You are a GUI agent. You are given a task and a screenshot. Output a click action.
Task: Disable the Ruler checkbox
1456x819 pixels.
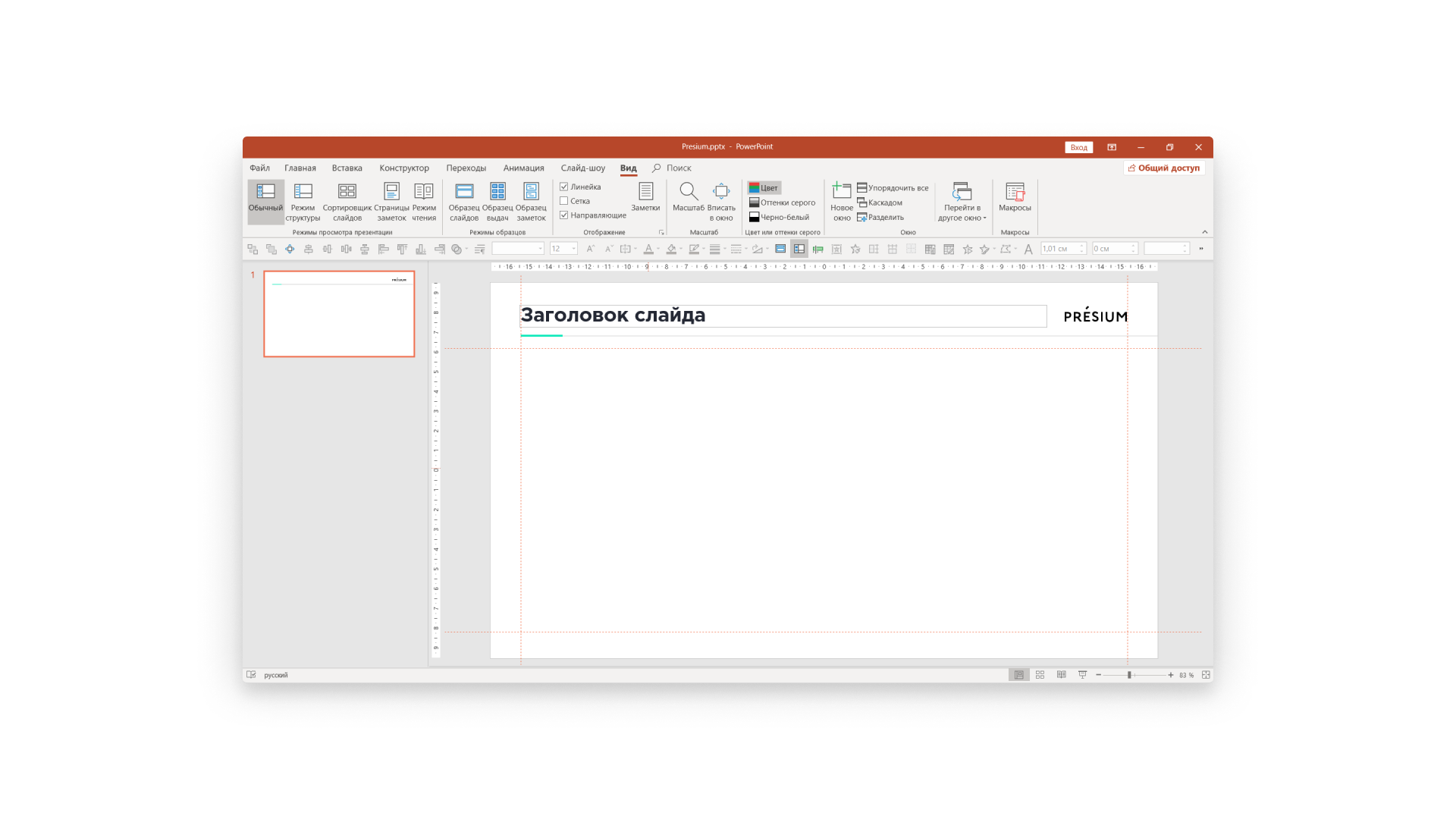point(564,187)
